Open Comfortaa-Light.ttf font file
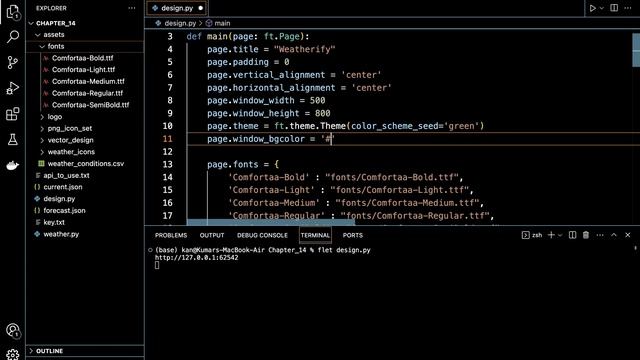 [83, 70]
